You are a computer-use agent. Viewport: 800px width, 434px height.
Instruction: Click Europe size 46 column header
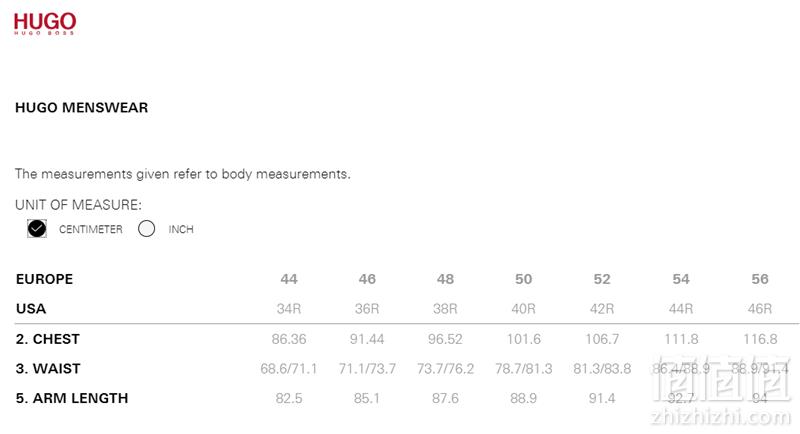[x=367, y=279]
